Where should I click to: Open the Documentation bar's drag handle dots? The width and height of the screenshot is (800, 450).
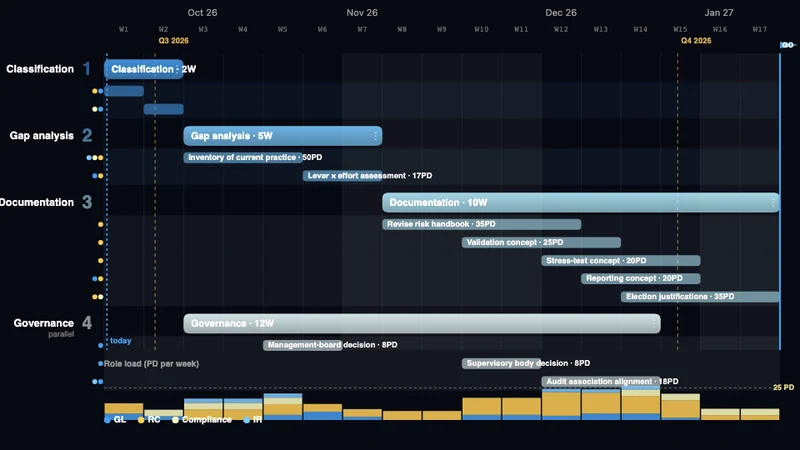773,203
